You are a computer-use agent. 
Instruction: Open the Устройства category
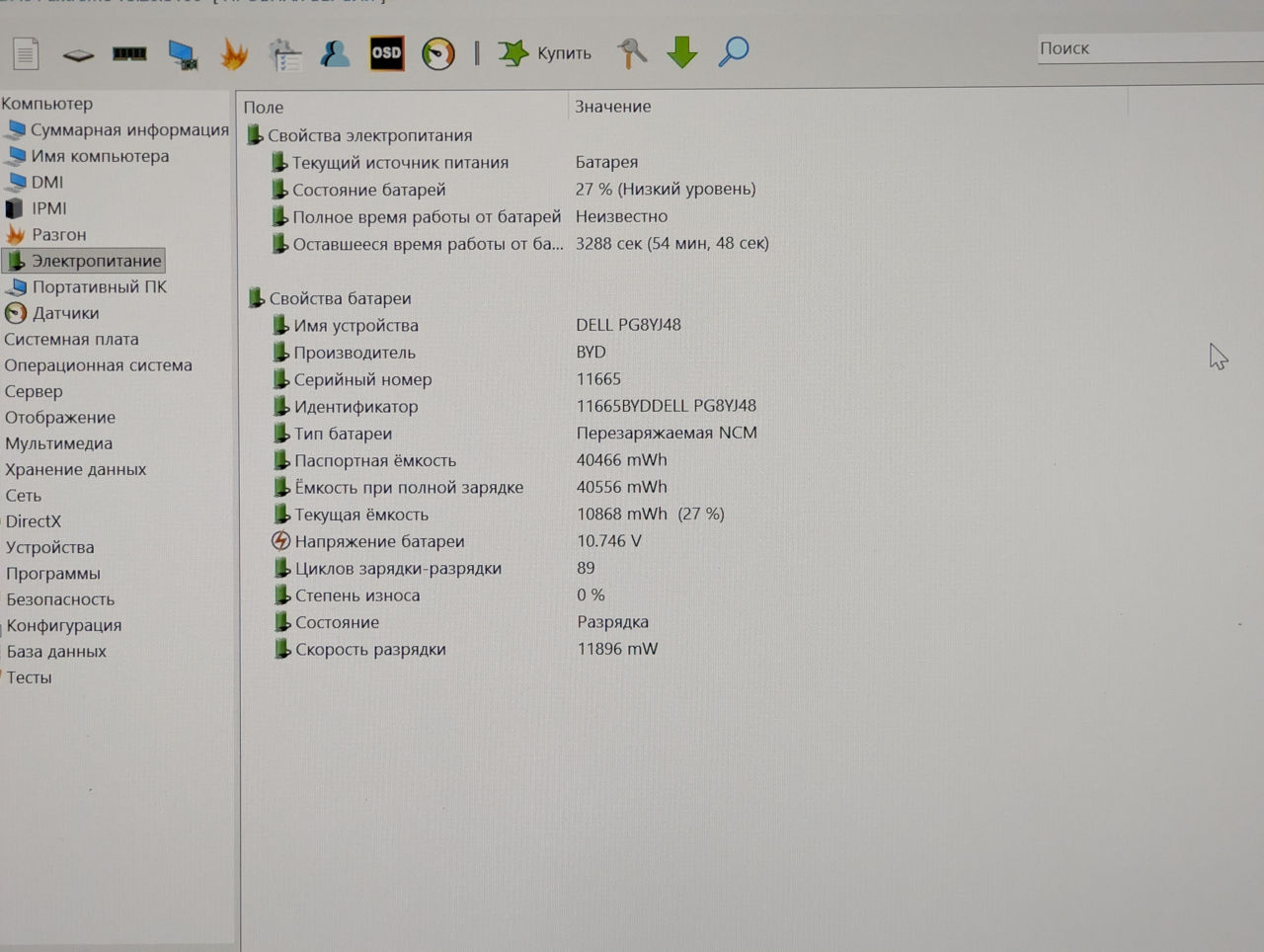[50, 547]
